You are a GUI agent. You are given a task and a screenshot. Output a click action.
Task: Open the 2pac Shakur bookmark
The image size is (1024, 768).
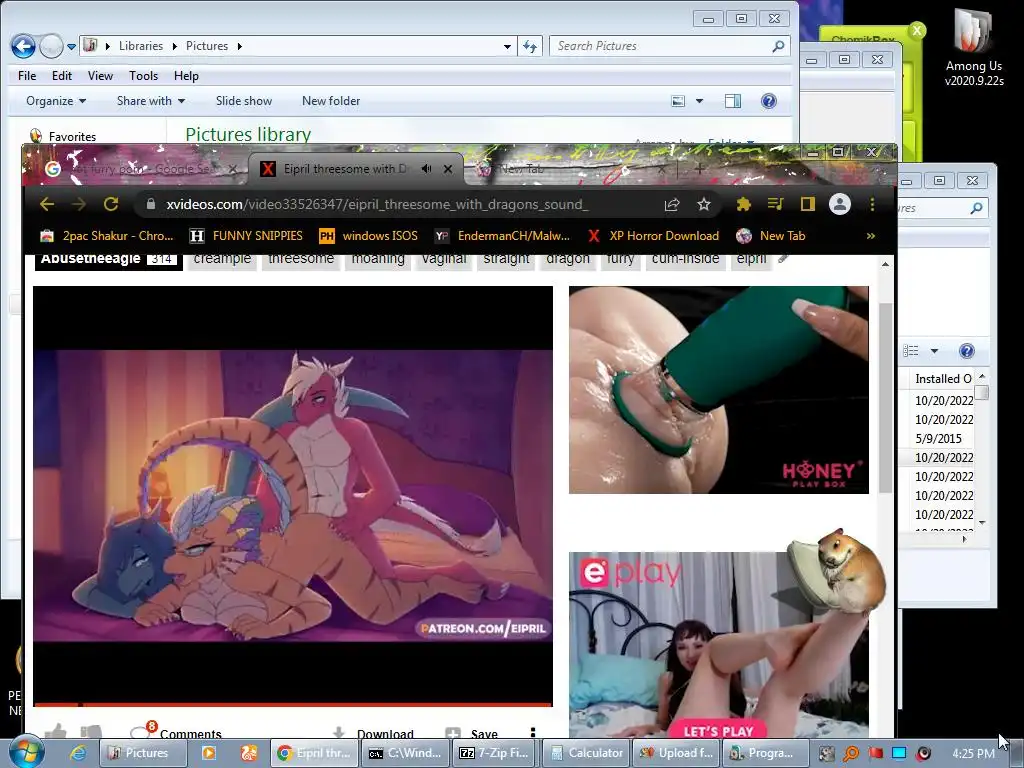pyautogui.click(x=107, y=236)
